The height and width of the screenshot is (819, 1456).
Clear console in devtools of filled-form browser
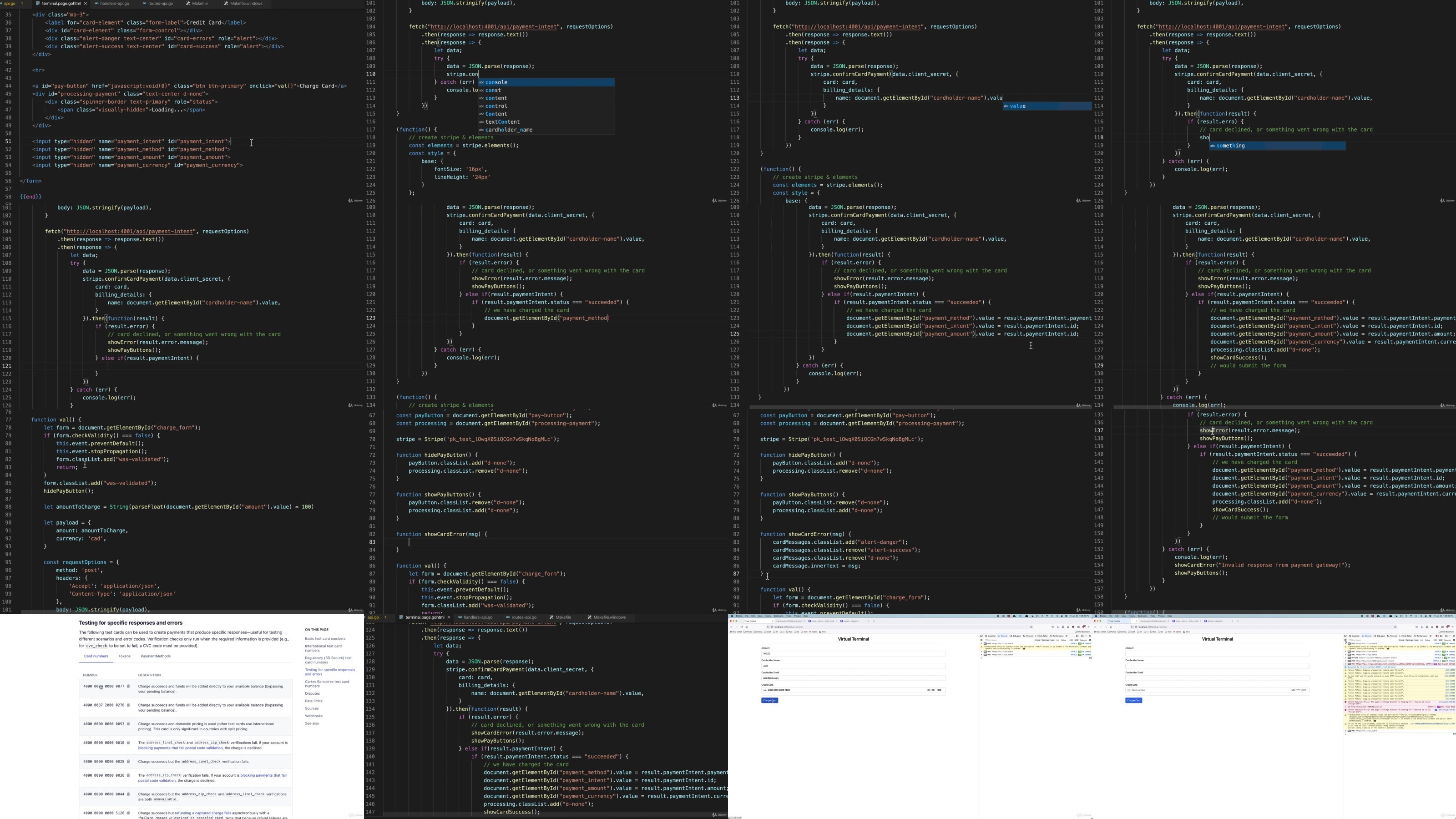click(981, 640)
